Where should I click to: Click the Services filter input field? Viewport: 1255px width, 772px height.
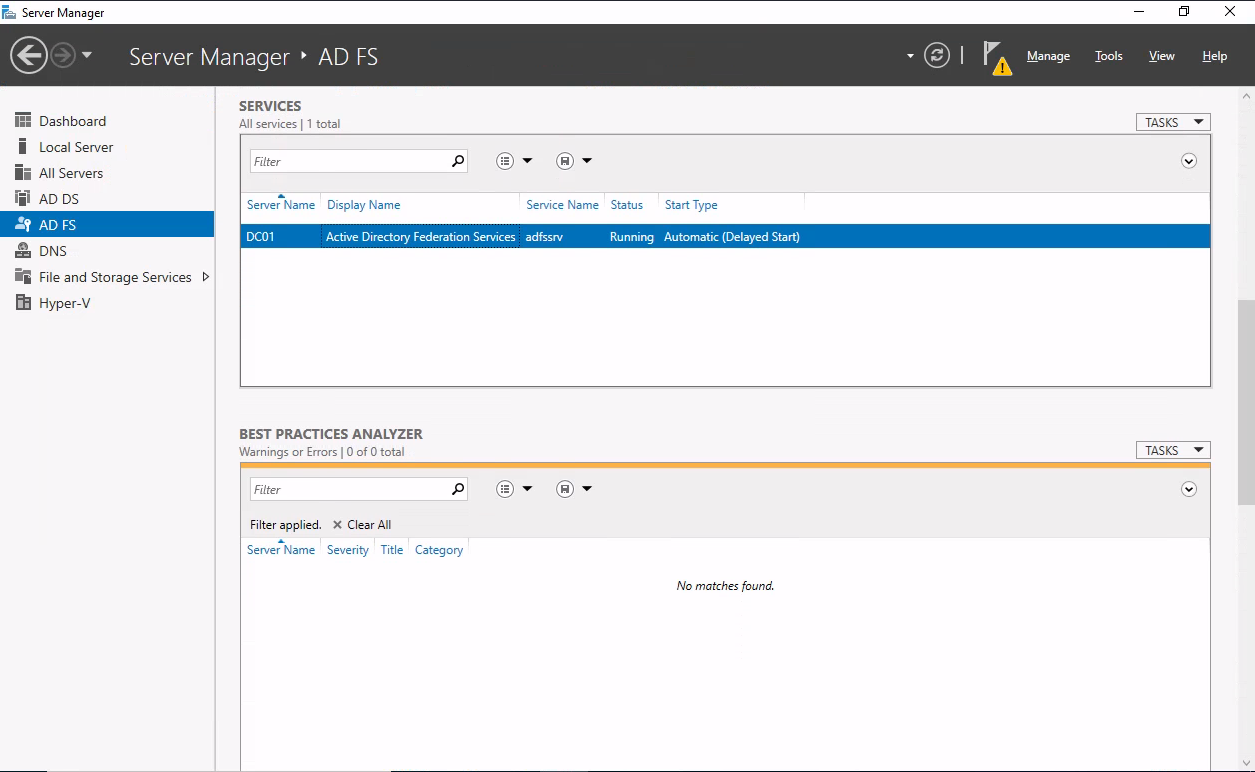(349, 161)
